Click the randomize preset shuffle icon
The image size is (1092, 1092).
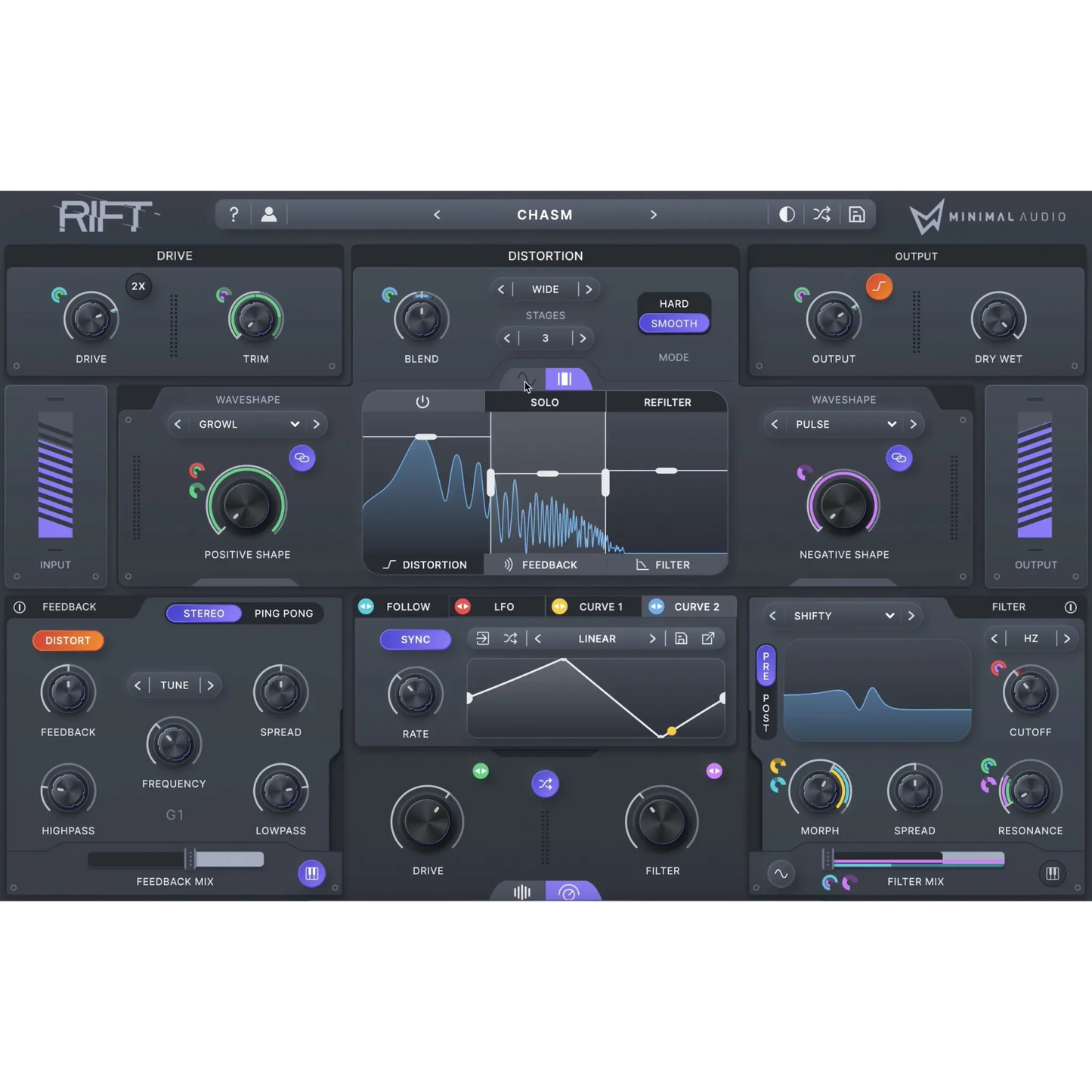pos(821,215)
